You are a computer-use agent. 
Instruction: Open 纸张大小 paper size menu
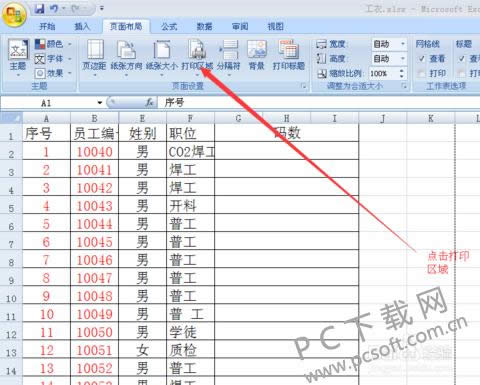(162, 58)
